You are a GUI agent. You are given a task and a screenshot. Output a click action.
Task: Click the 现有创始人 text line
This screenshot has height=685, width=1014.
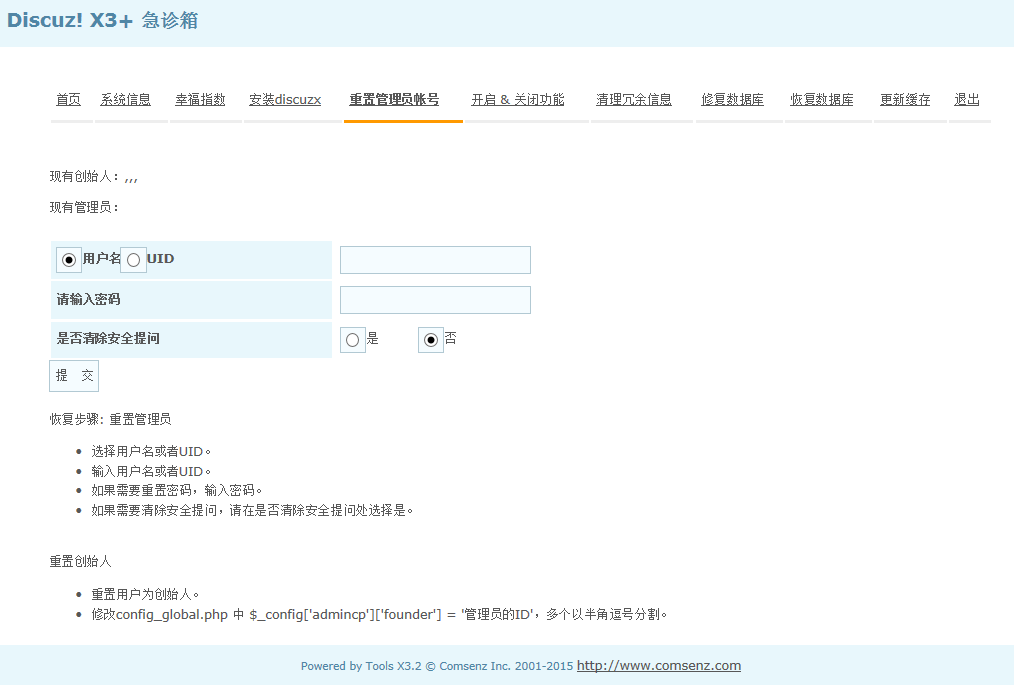coord(94,177)
